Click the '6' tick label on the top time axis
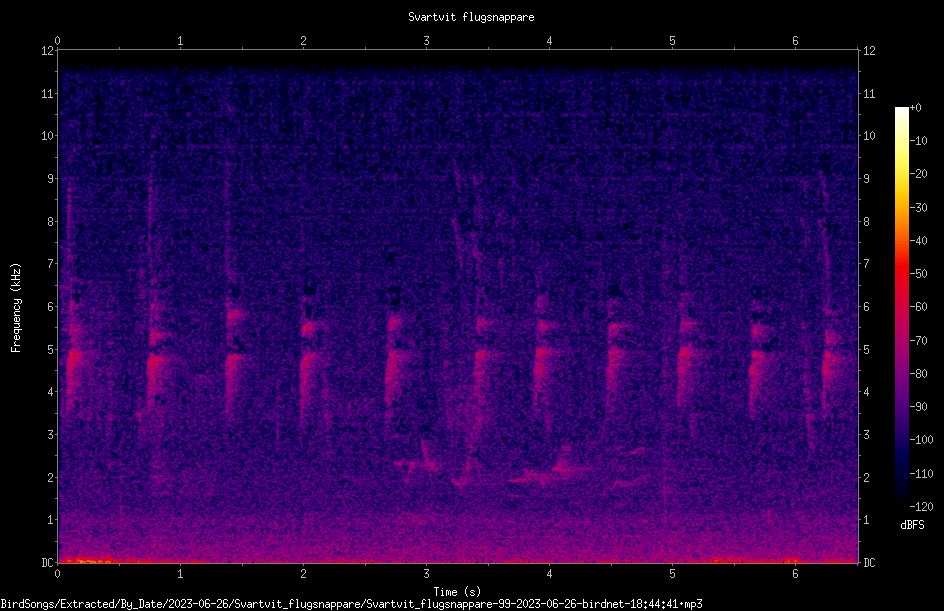The image size is (944, 611). click(x=795, y=41)
